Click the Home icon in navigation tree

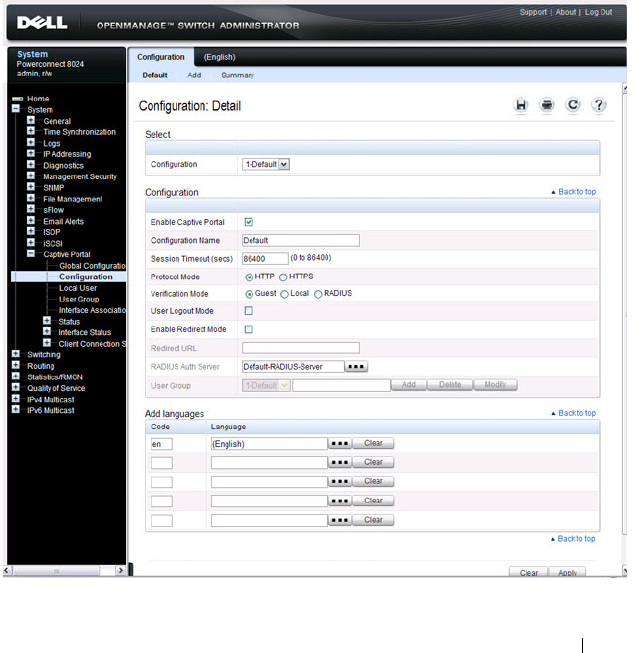coord(17,99)
